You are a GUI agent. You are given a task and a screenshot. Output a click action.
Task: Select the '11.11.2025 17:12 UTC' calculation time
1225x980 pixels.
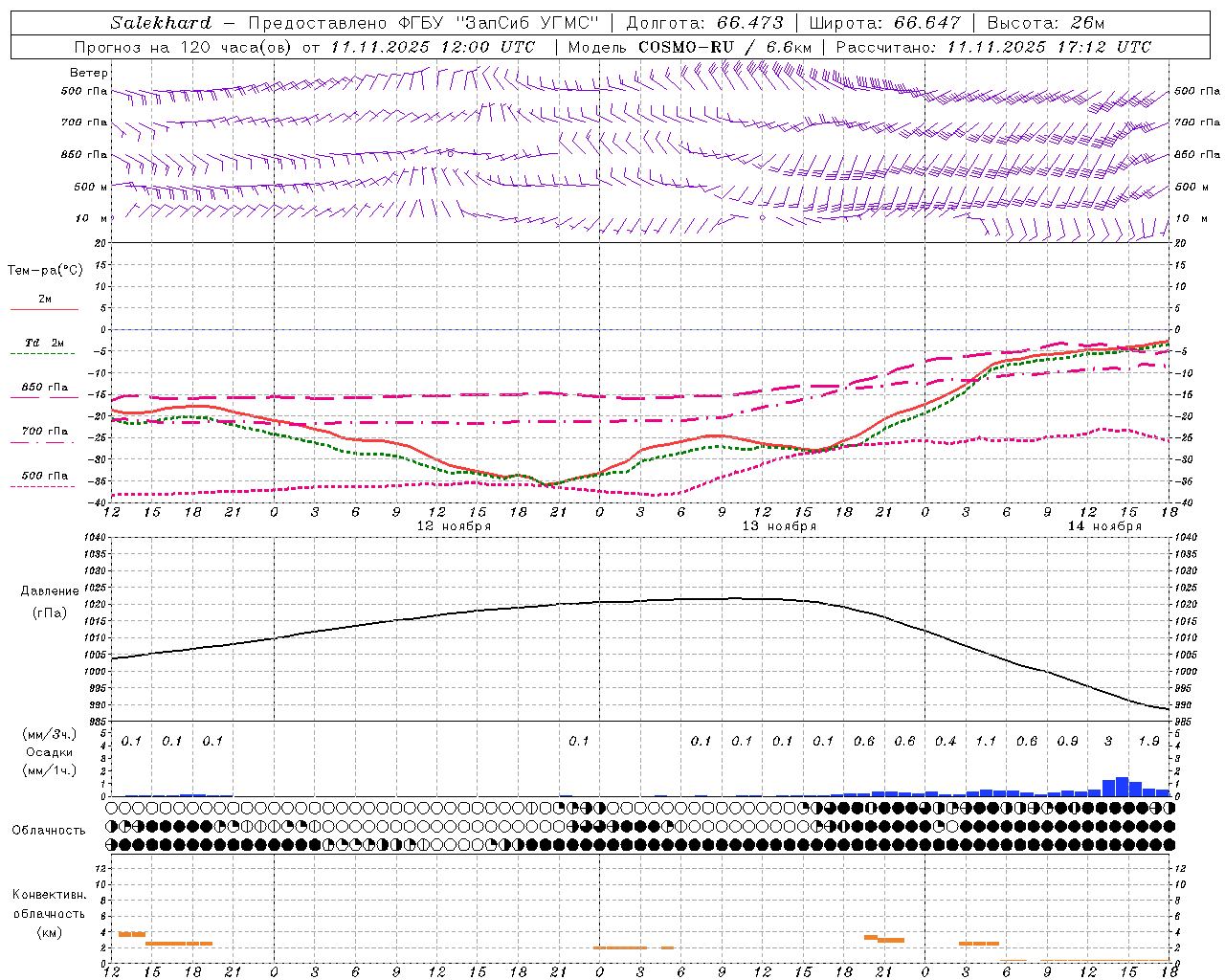(1049, 47)
